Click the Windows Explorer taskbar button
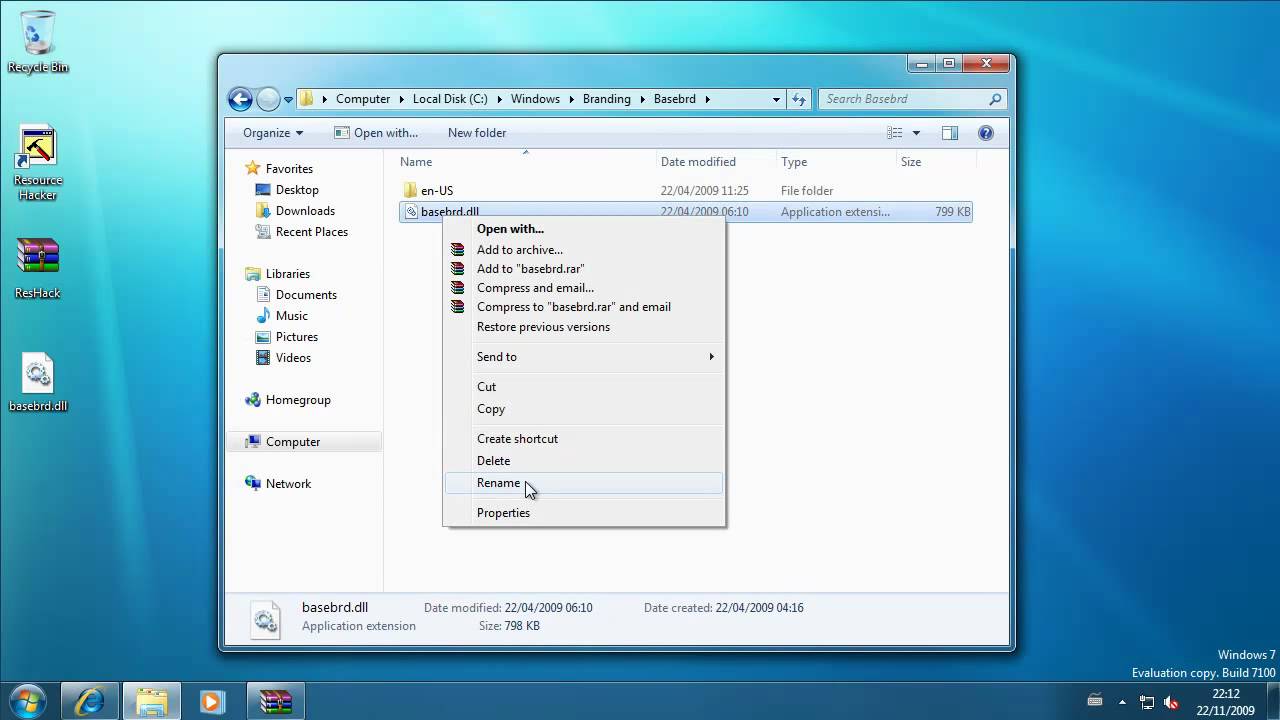This screenshot has height=720, width=1280. (151, 701)
